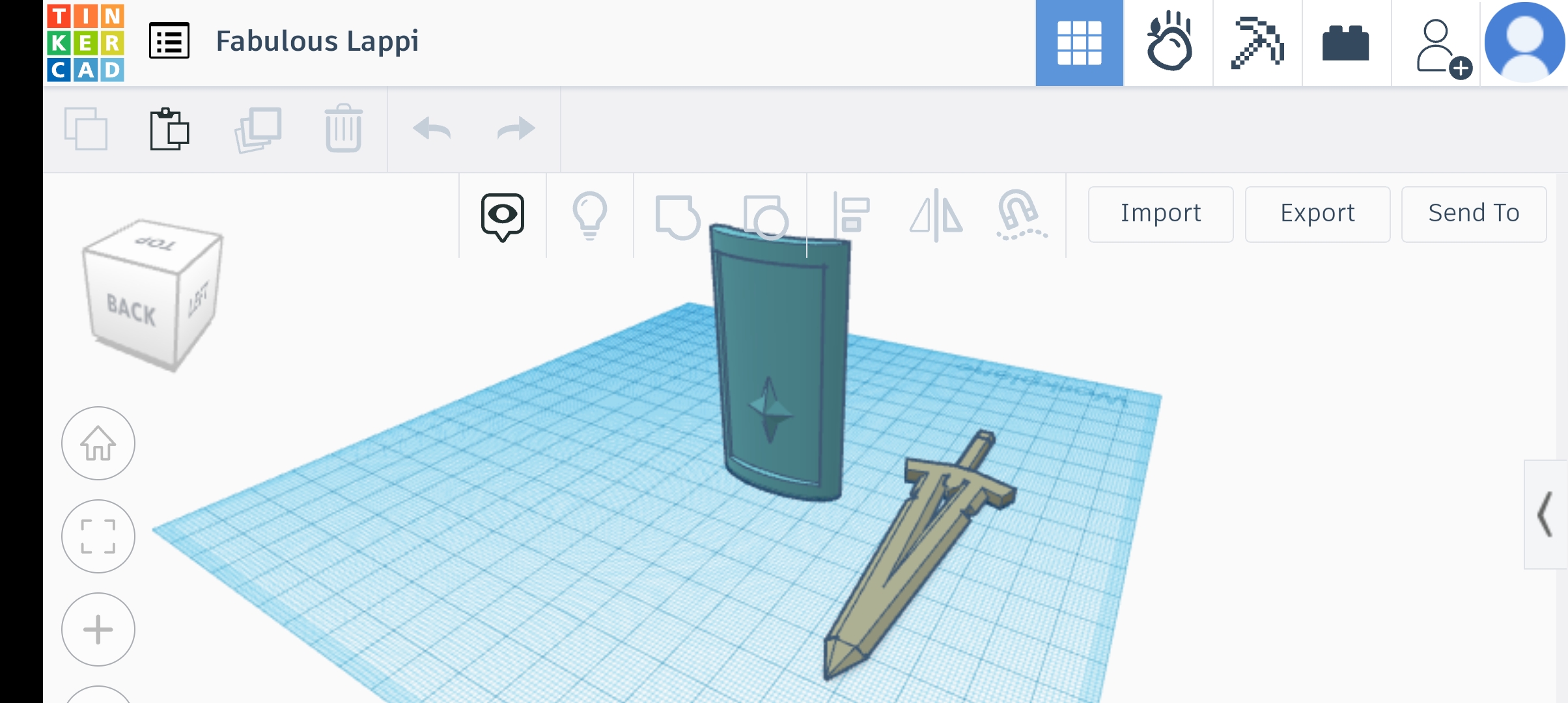Group the selected shapes
Image resolution: width=1568 pixels, height=703 pixels.
tap(677, 217)
